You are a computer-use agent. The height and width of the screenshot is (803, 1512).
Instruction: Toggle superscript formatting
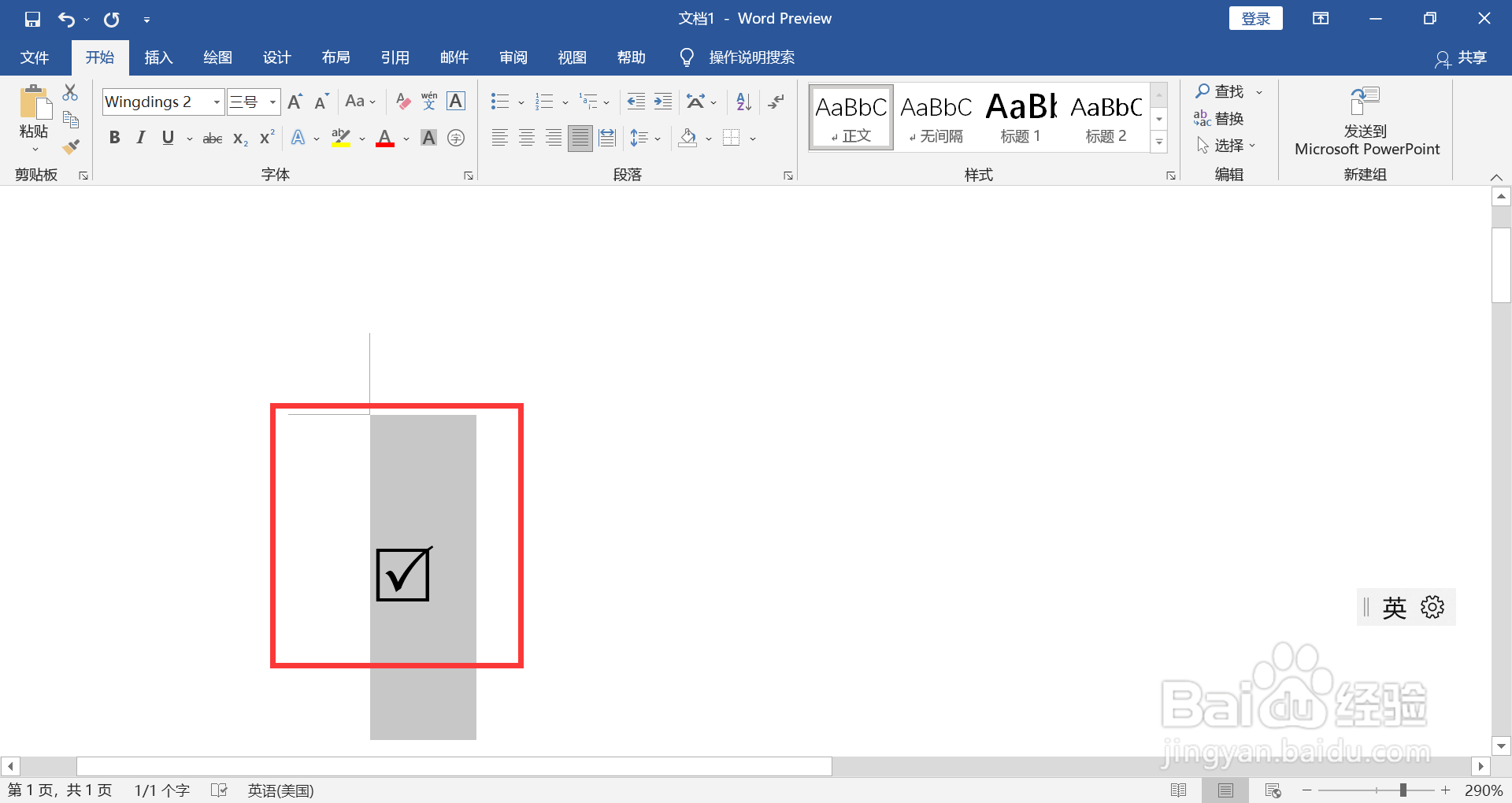click(x=268, y=137)
